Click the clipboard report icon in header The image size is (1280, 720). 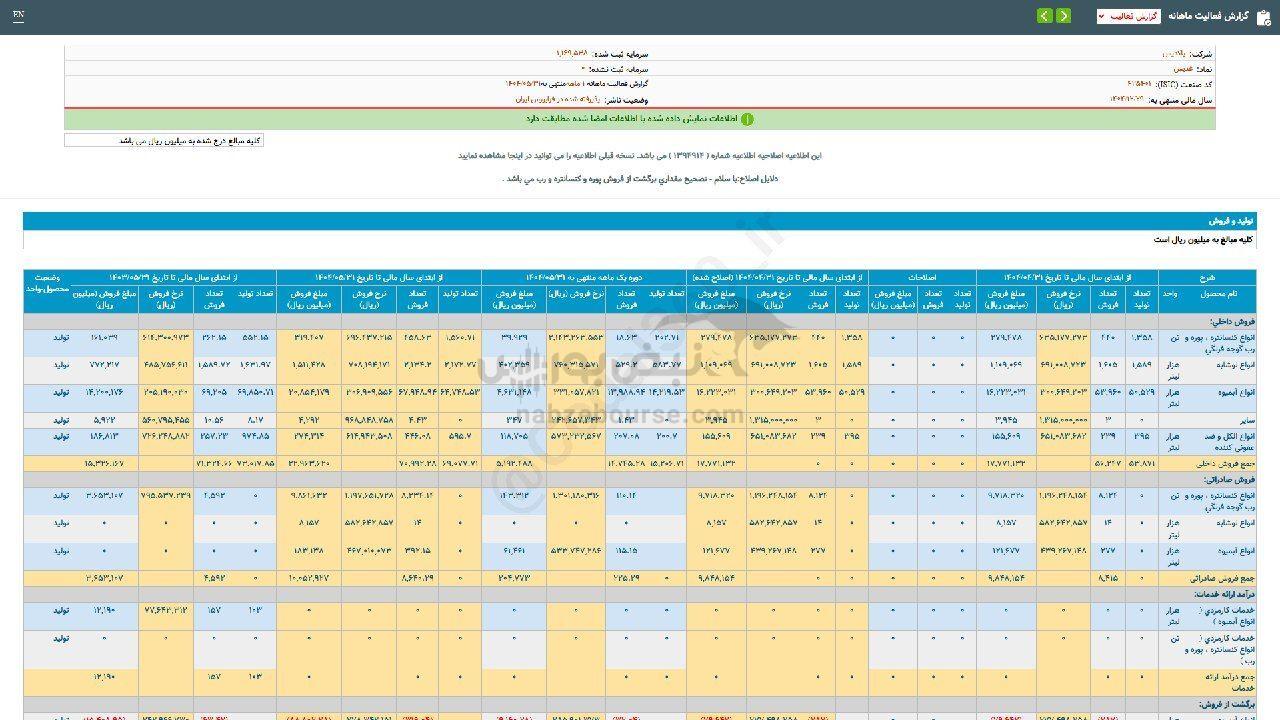1264,16
